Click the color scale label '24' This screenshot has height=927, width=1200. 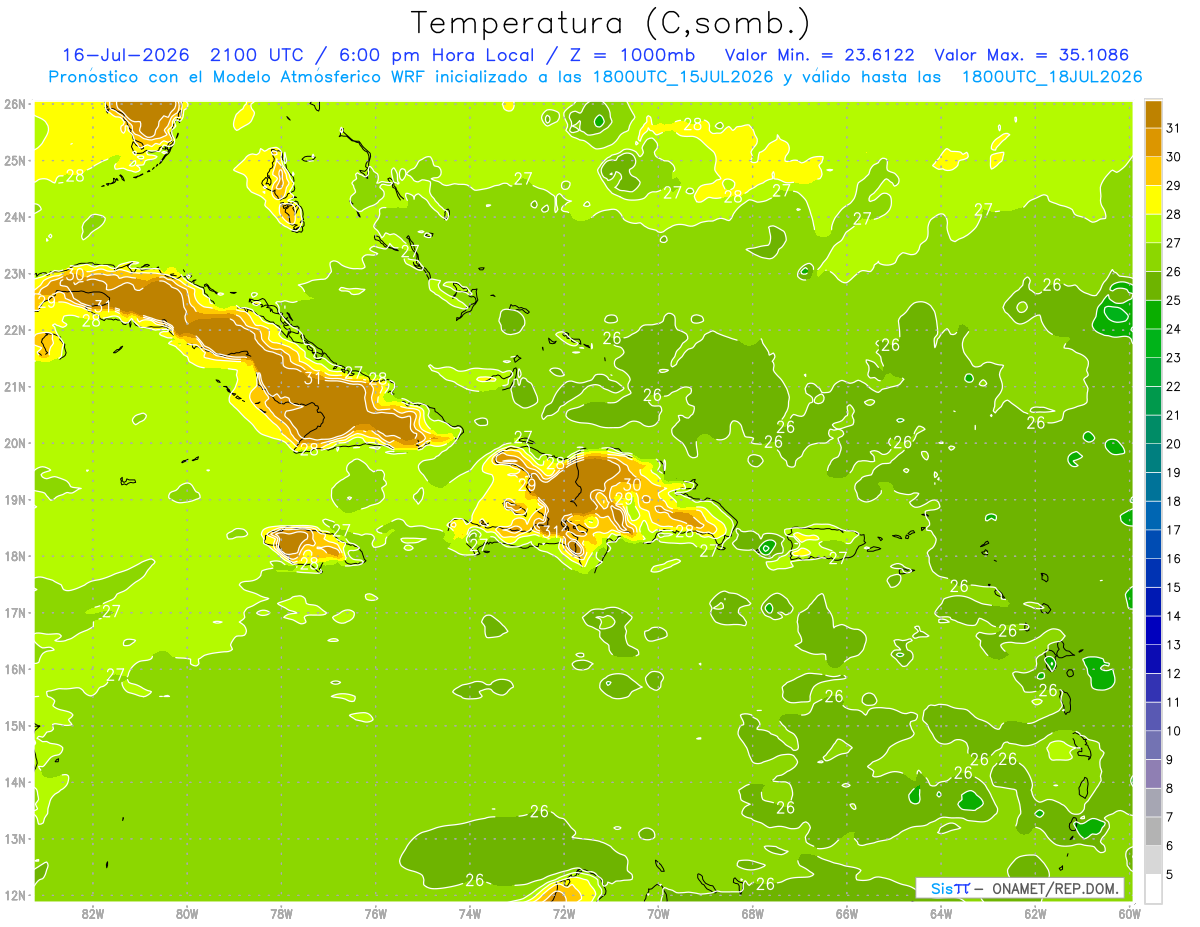click(x=1173, y=329)
